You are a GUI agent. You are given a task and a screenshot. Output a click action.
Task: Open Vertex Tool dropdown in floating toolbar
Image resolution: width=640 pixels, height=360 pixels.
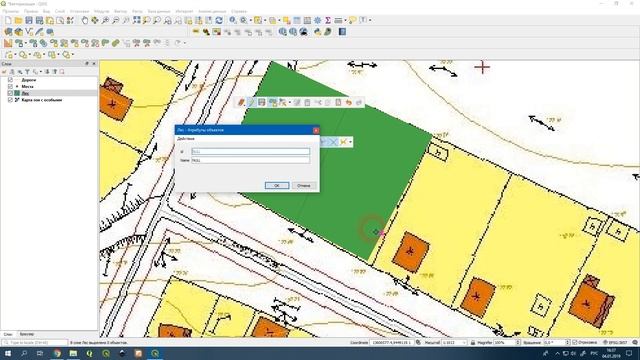tap(289, 102)
